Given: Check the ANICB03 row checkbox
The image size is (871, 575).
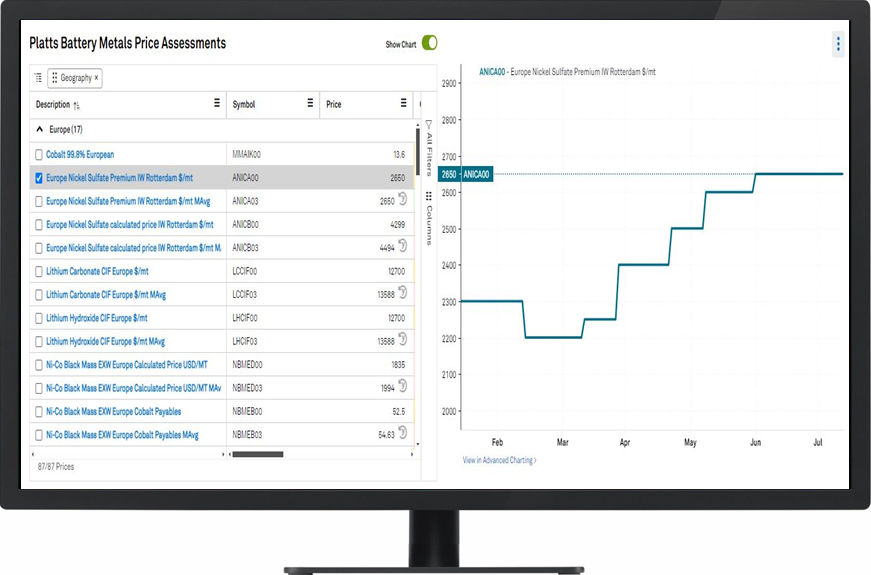Looking at the screenshot, I should click(39, 248).
